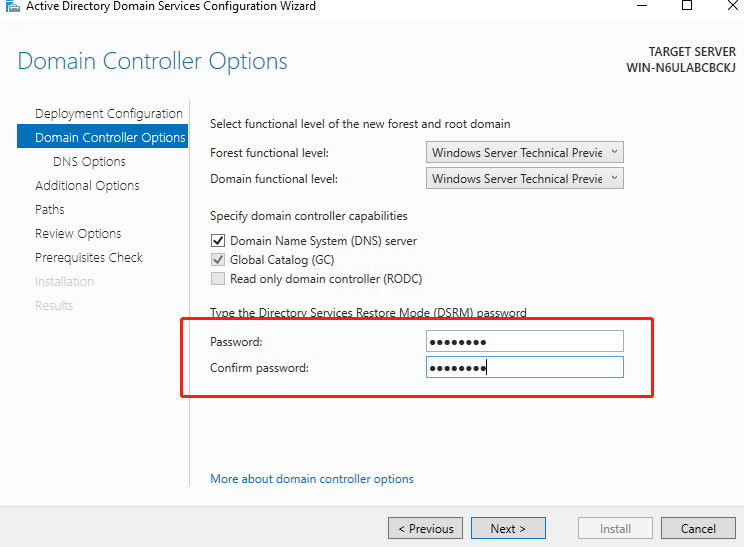Screen dimensions: 744x547
Task: Click the Next button
Action: (508, 528)
